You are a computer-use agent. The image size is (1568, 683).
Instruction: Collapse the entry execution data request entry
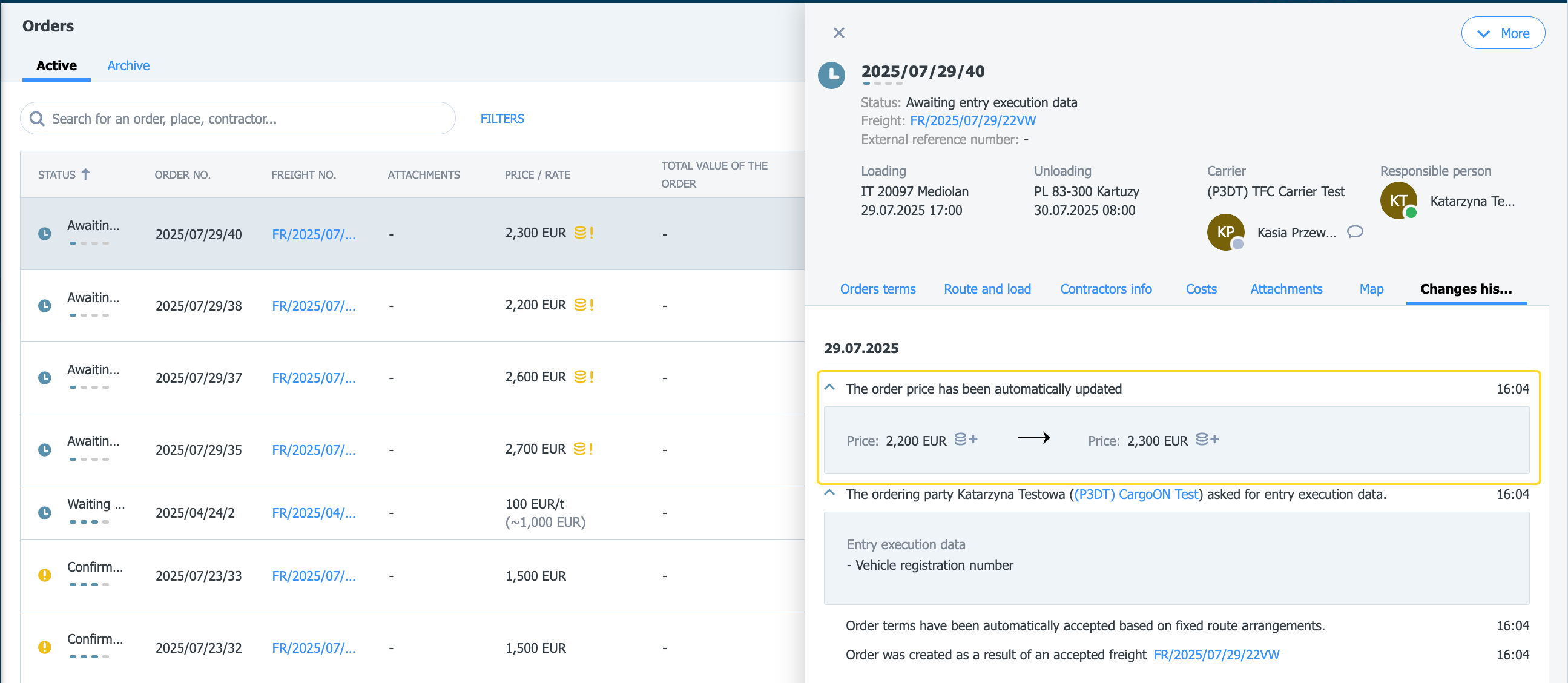(829, 493)
